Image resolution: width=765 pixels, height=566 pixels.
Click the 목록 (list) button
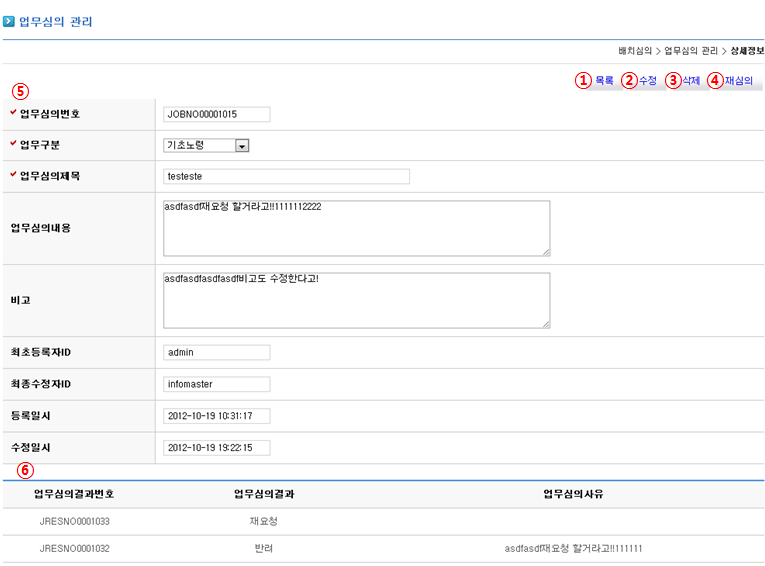click(604, 81)
